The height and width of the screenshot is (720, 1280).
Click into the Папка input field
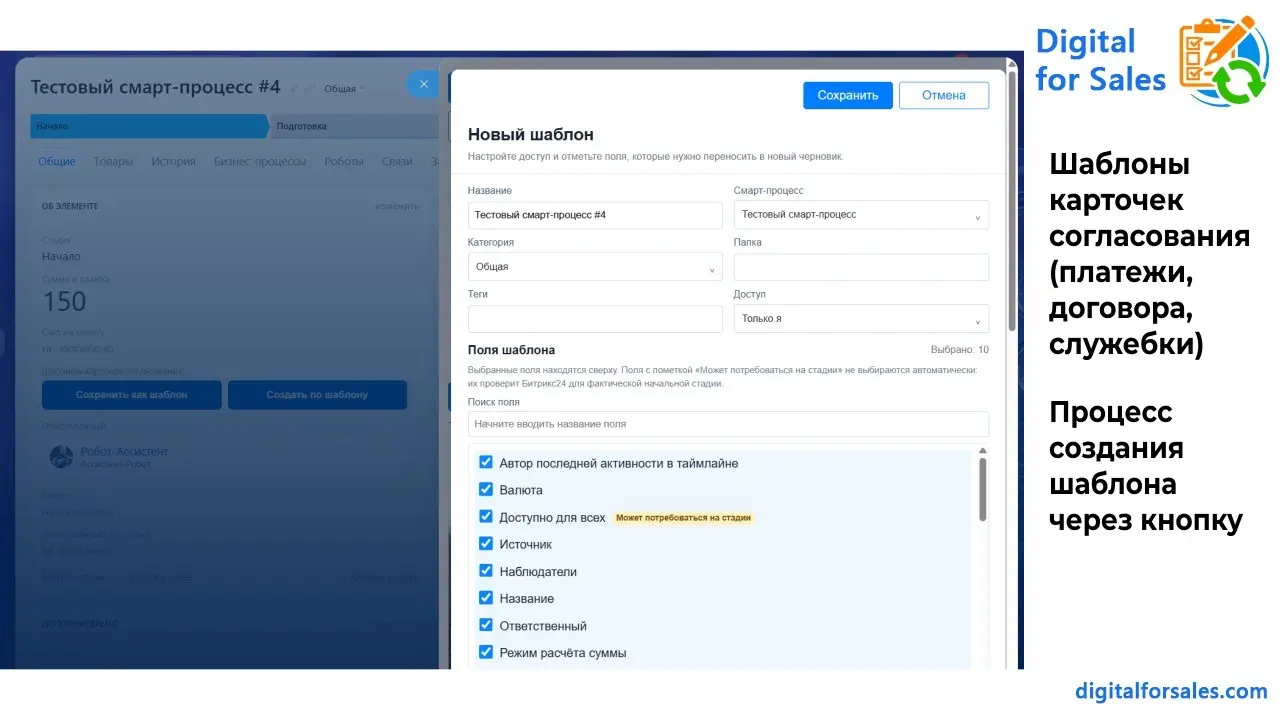[x=861, y=267]
